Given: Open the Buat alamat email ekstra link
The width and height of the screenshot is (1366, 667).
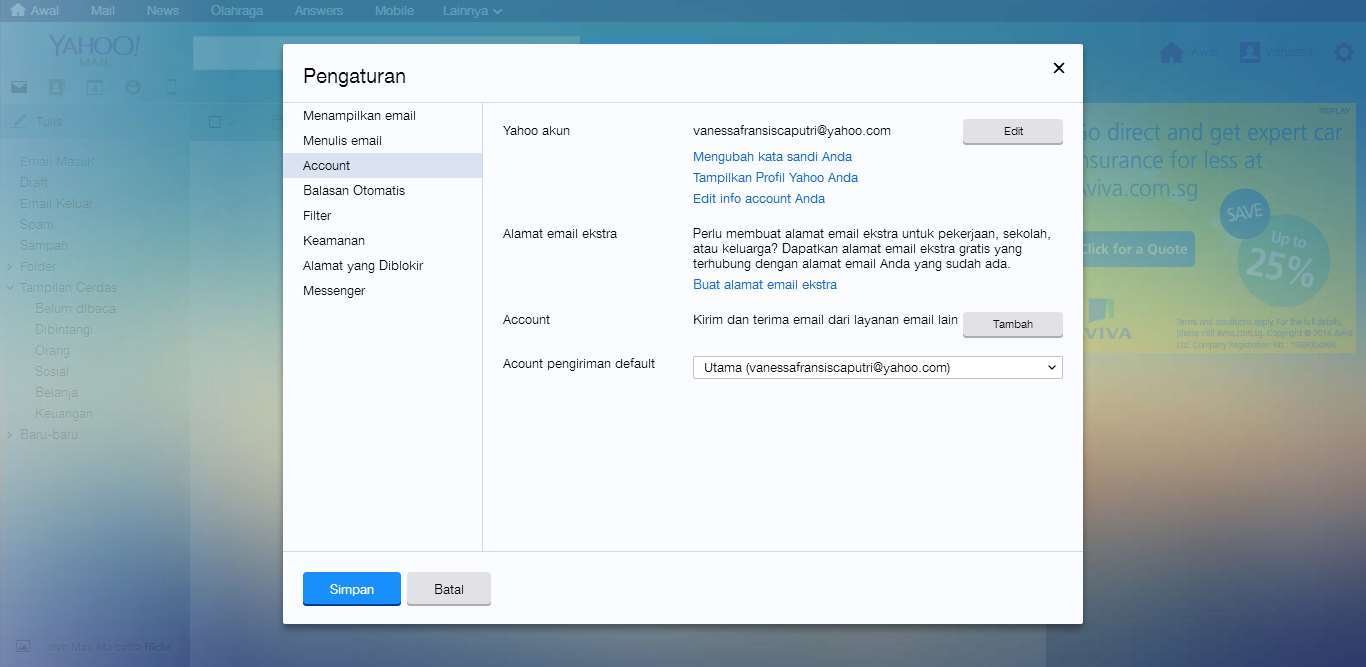Looking at the screenshot, I should pyautogui.click(x=764, y=284).
